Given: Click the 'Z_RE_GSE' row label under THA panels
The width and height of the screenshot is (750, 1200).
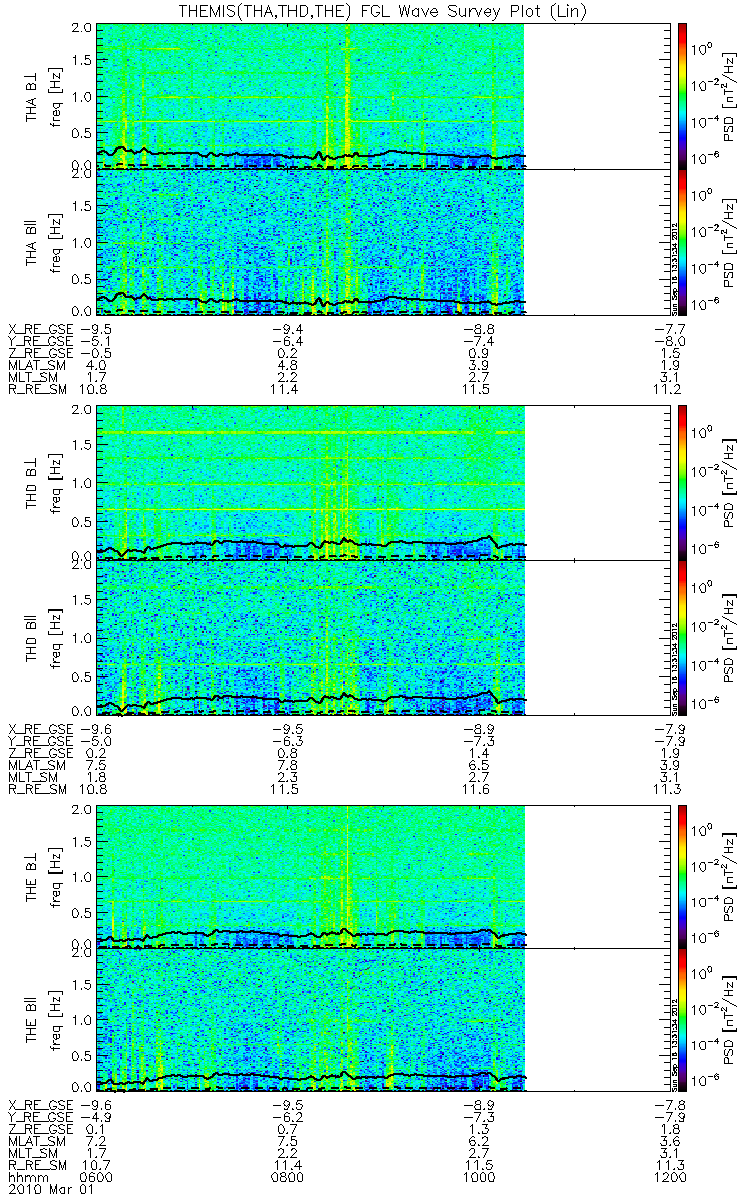Looking at the screenshot, I should [40, 352].
